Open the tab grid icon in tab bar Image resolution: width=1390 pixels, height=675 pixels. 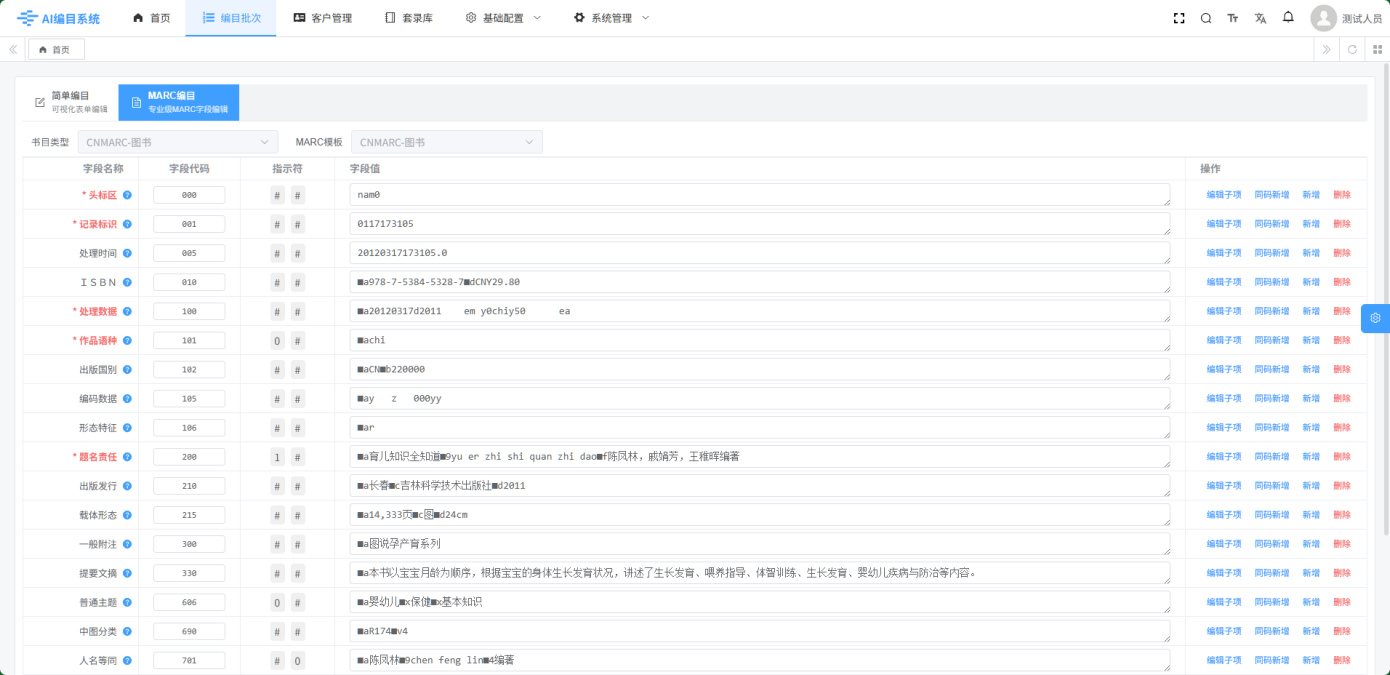coord(1377,49)
